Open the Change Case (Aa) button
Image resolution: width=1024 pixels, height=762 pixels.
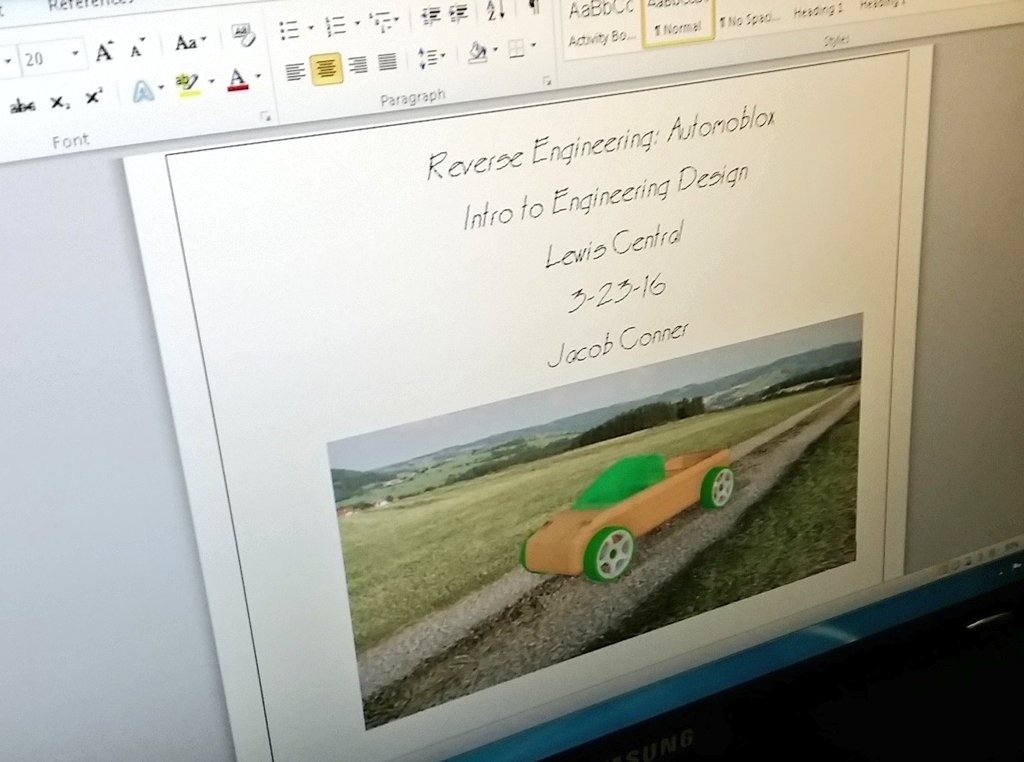tap(189, 43)
